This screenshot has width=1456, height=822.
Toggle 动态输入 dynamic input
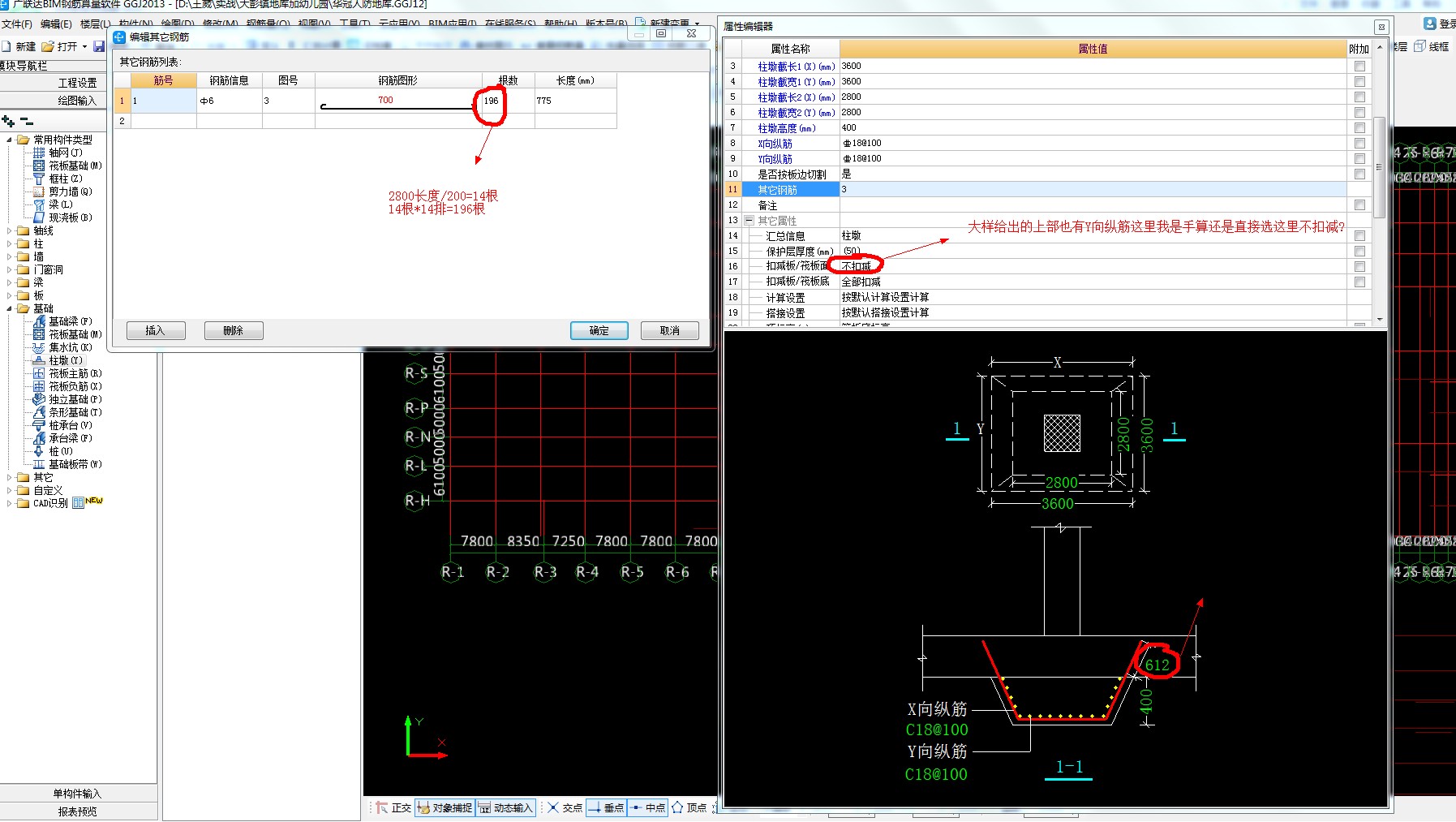pos(505,808)
